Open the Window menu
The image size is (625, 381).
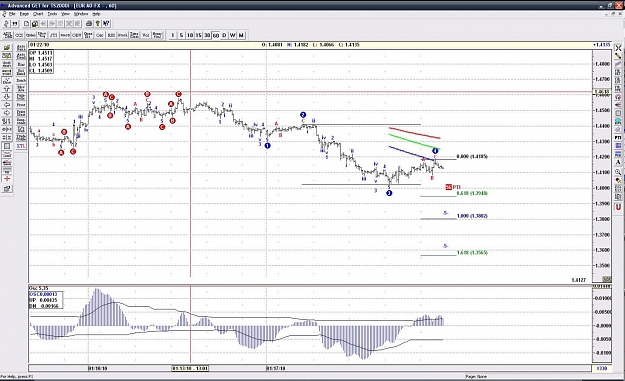click(81, 14)
